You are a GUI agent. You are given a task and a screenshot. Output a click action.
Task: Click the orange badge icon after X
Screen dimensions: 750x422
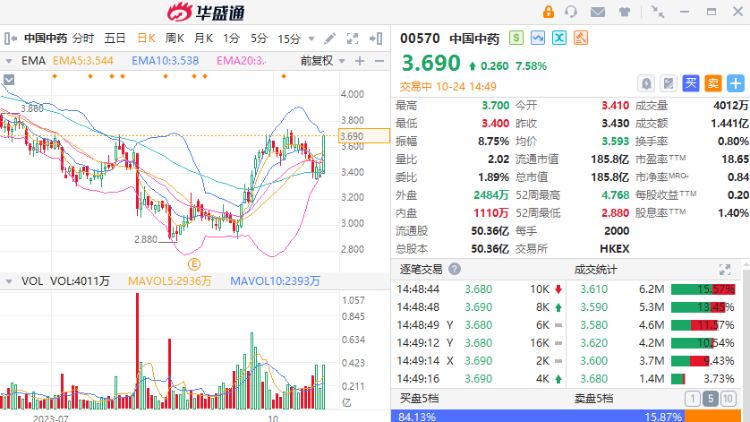581,38
